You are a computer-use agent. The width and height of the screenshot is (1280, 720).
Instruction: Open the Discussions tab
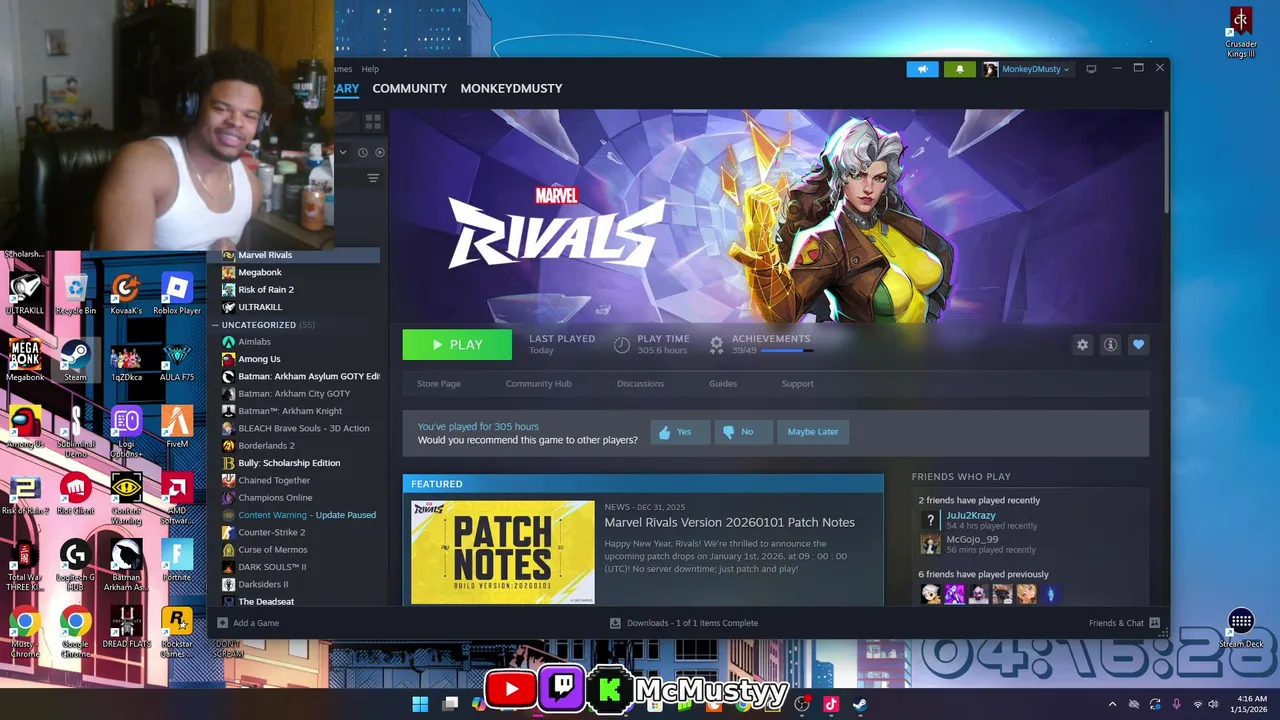(640, 384)
